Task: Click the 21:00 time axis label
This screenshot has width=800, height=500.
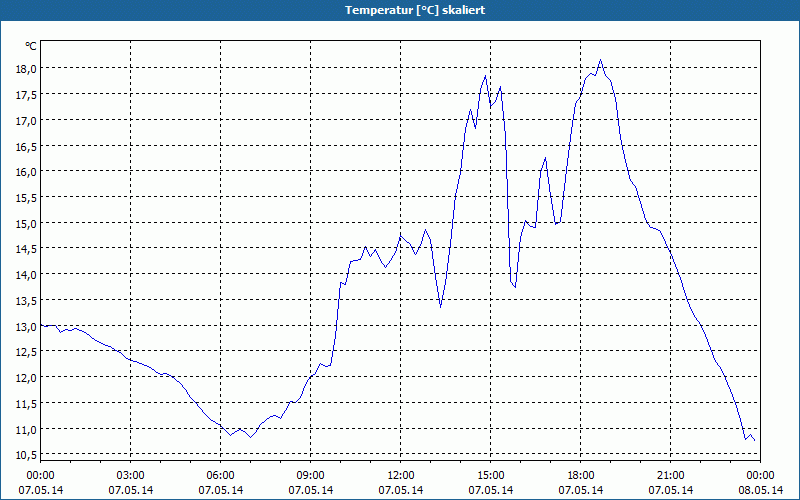Action: tap(670, 476)
